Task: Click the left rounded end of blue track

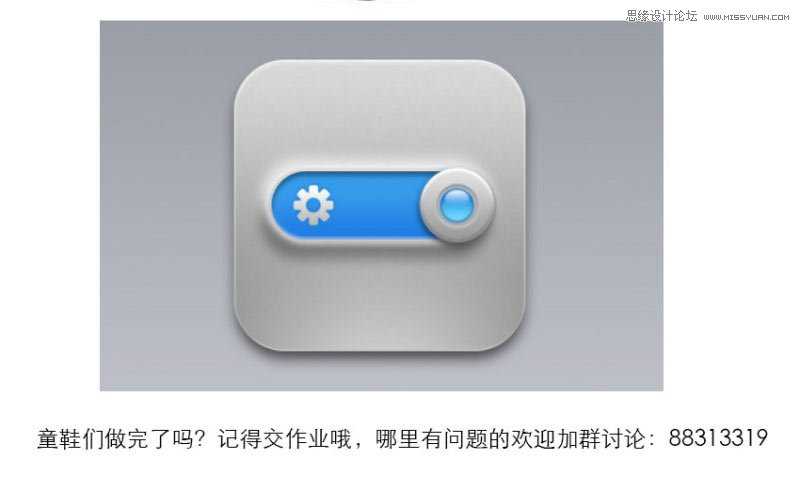Action: pyautogui.click(x=281, y=205)
